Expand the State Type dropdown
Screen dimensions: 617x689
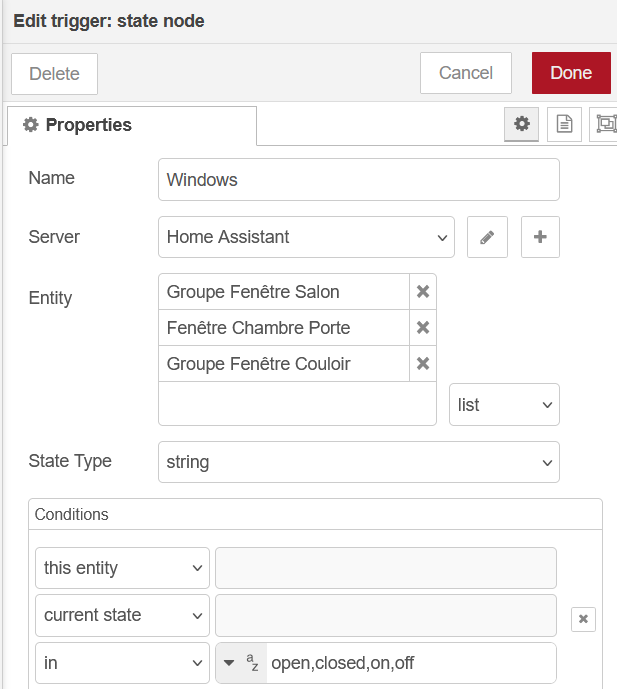point(358,462)
